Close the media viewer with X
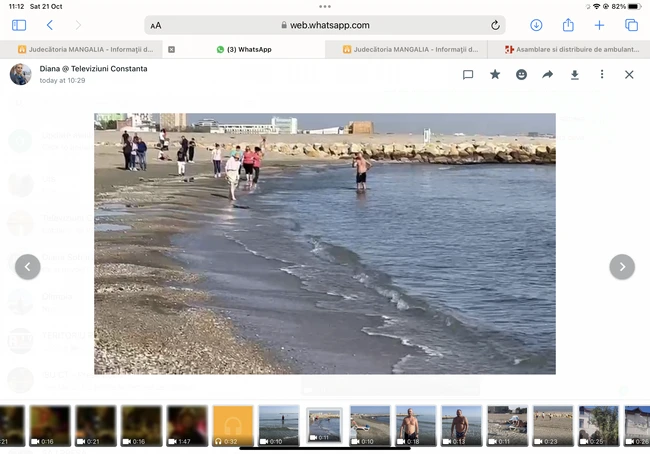The width and height of the screenshot is (650, 454). coord(629,74)
